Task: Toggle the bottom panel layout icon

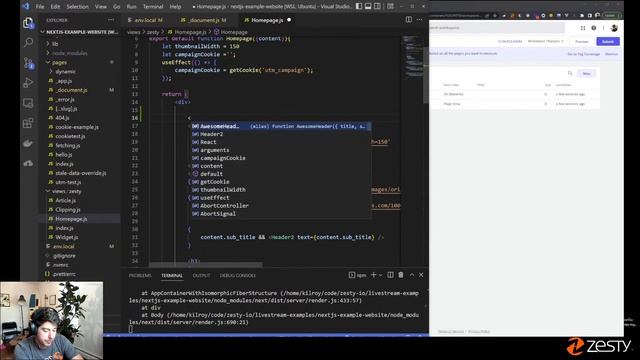Action: point(368,6)
